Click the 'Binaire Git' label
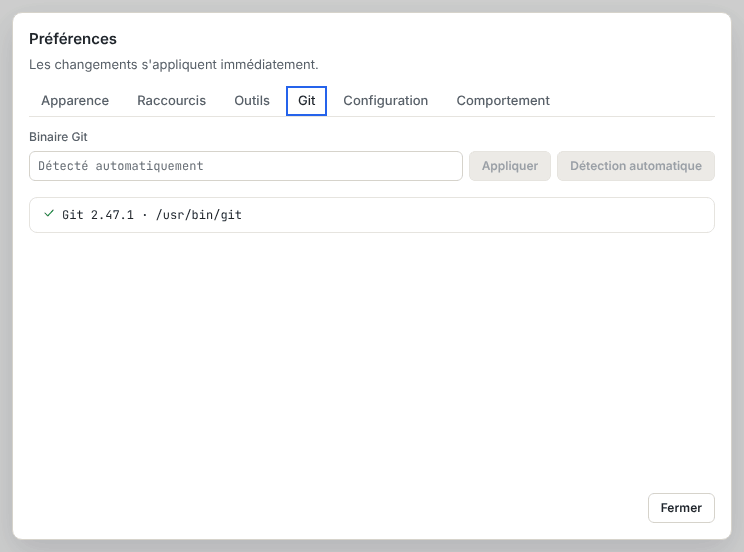This screenshot has width=744, height=552. pos(58,137)
